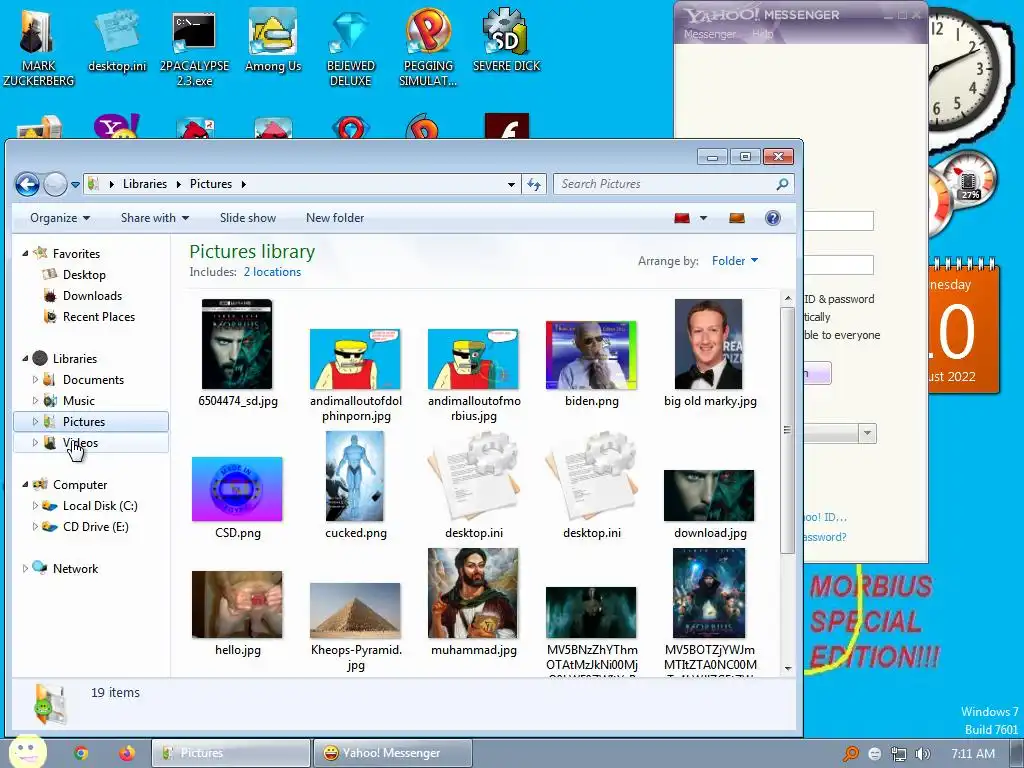Select the biden.png thumbnail
This screenshot has height=768, width=1024.
591,355
